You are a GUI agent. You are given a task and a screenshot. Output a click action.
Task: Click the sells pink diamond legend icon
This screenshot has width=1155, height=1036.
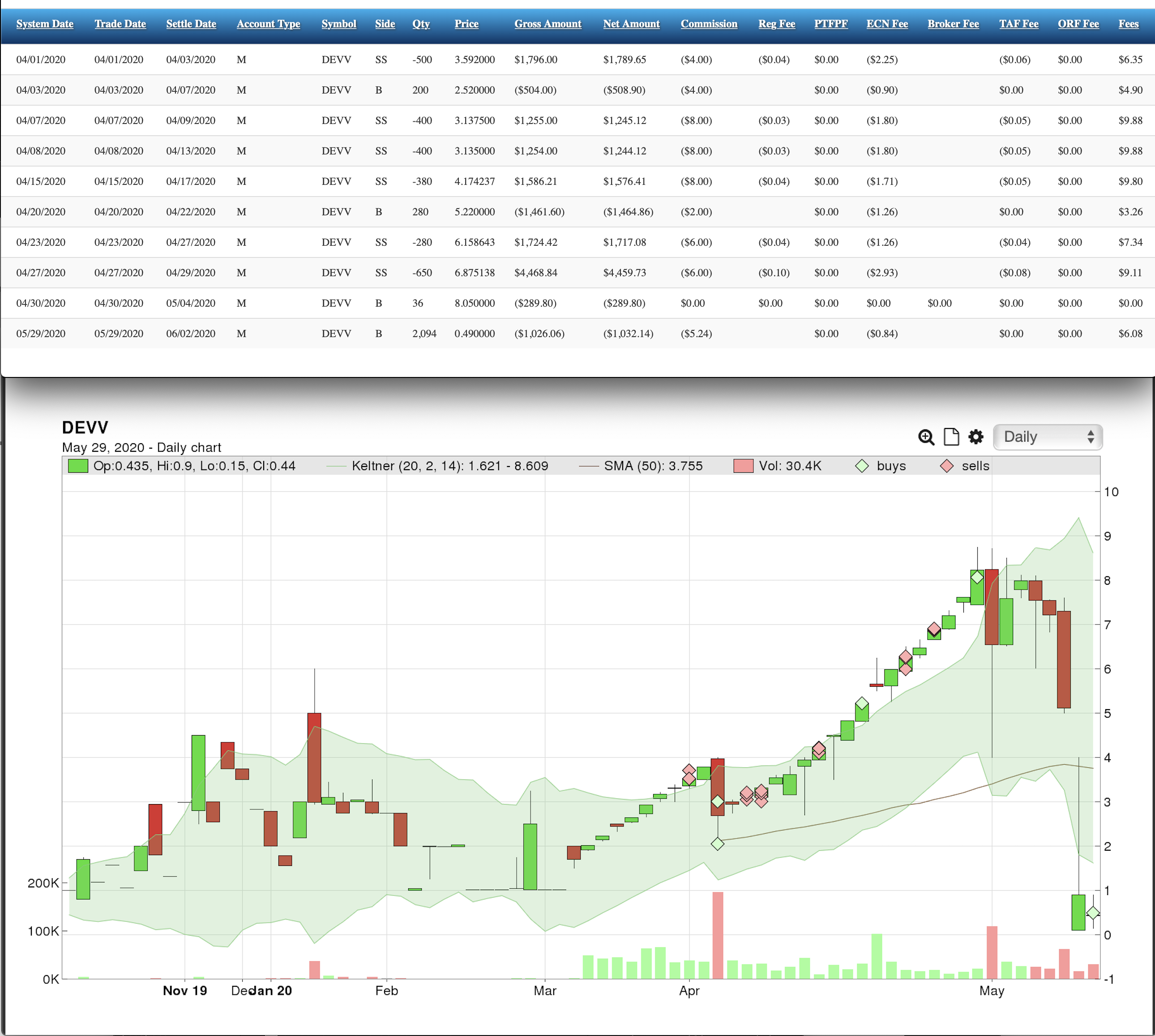click(x=947, y=466)
